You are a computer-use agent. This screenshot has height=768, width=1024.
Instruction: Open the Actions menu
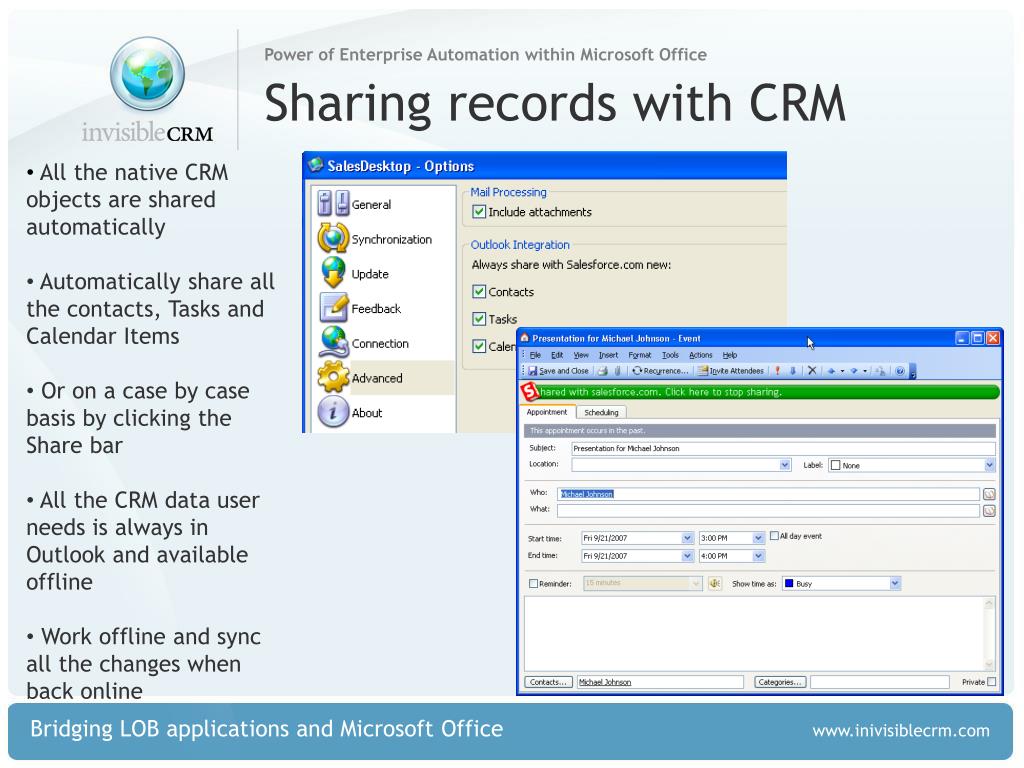(701, 355)
